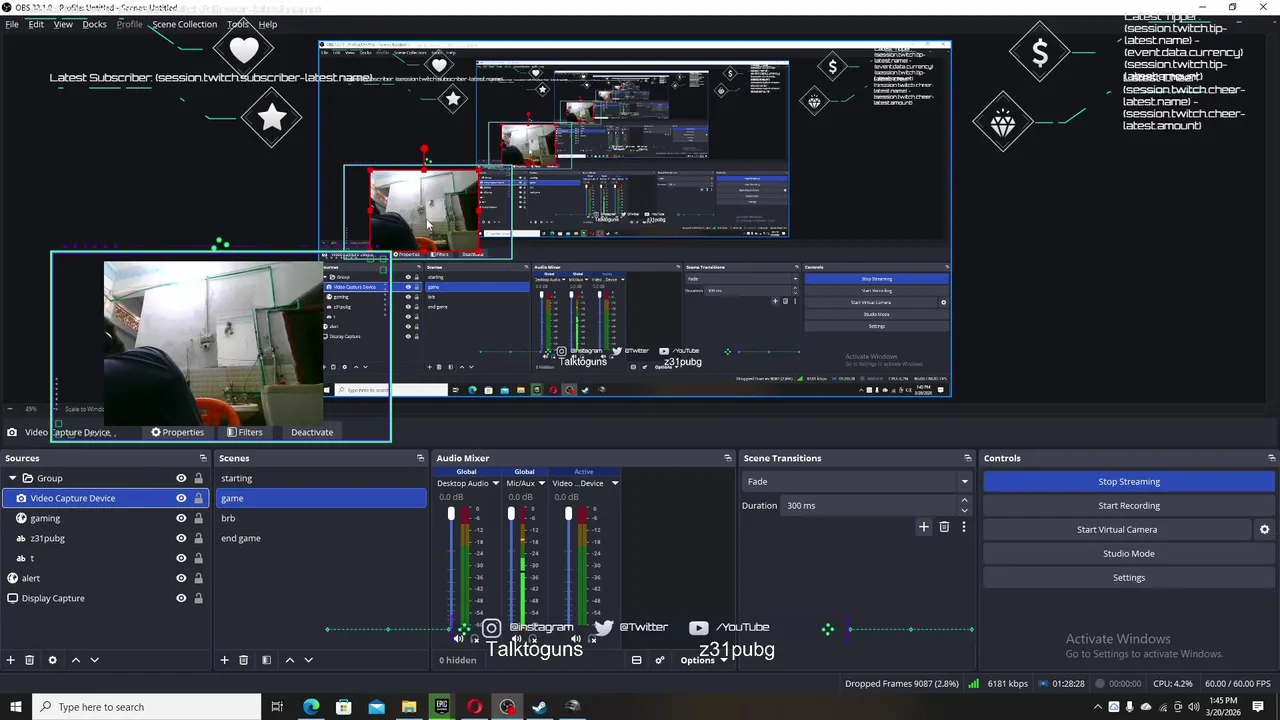This screenshot has height=720, width=1280.
Task: Hide the Display Capture source
Action: pos(181,598)
